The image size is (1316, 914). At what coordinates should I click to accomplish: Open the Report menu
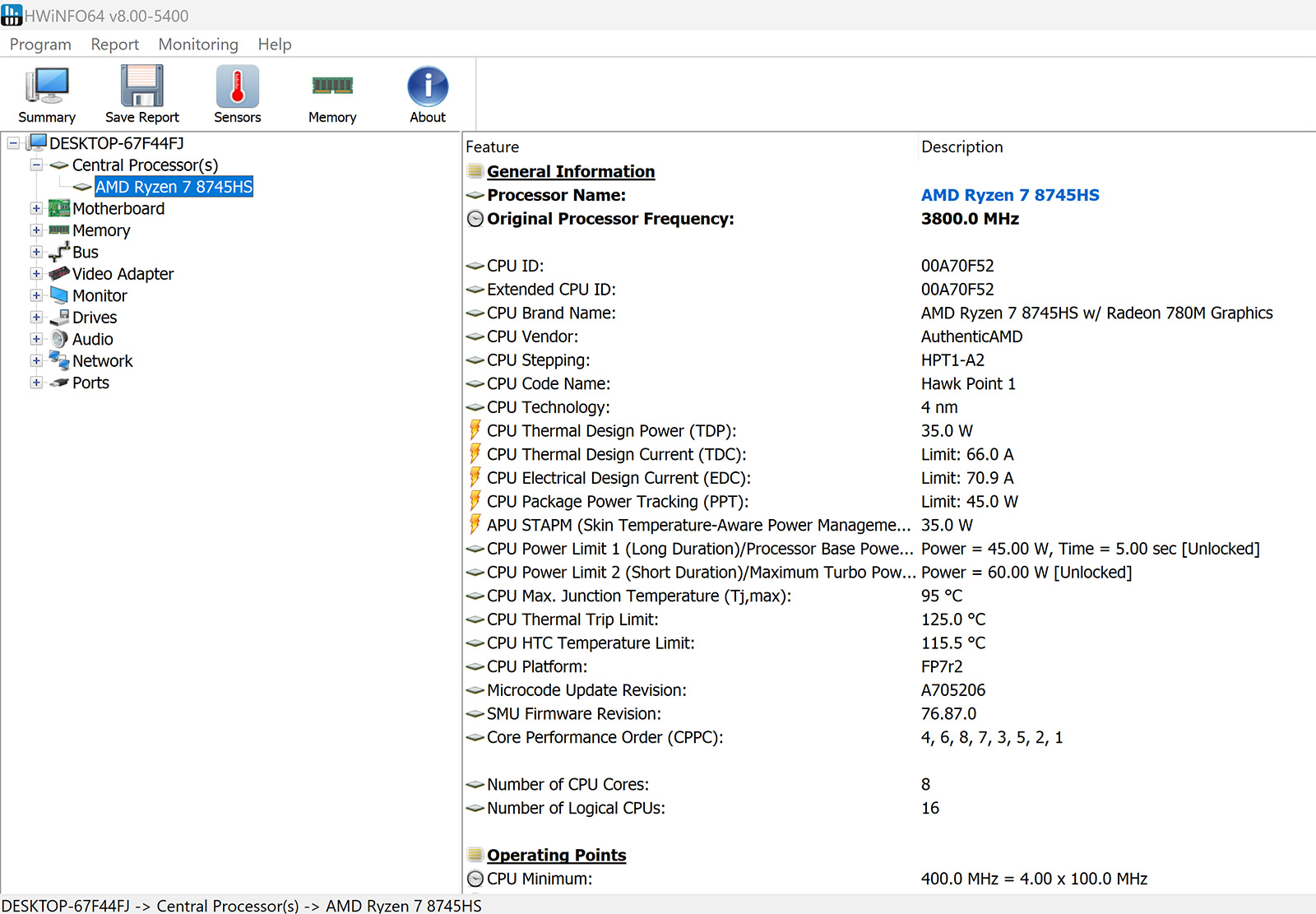114,44
